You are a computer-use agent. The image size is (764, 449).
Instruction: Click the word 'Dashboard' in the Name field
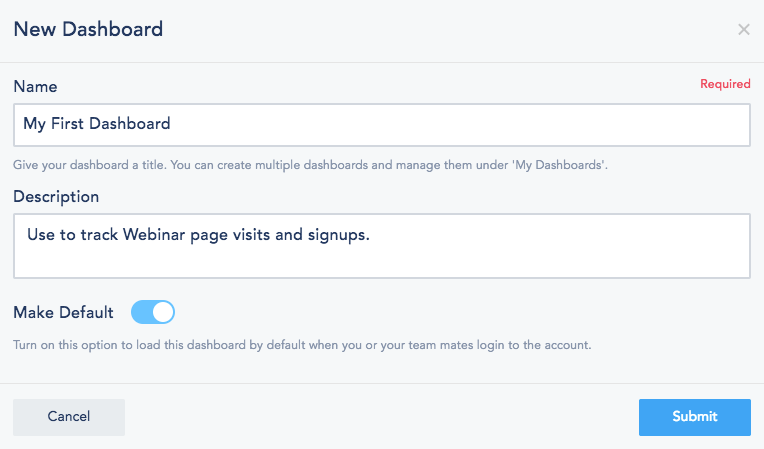pyautogui.click(x=131, y=124)
